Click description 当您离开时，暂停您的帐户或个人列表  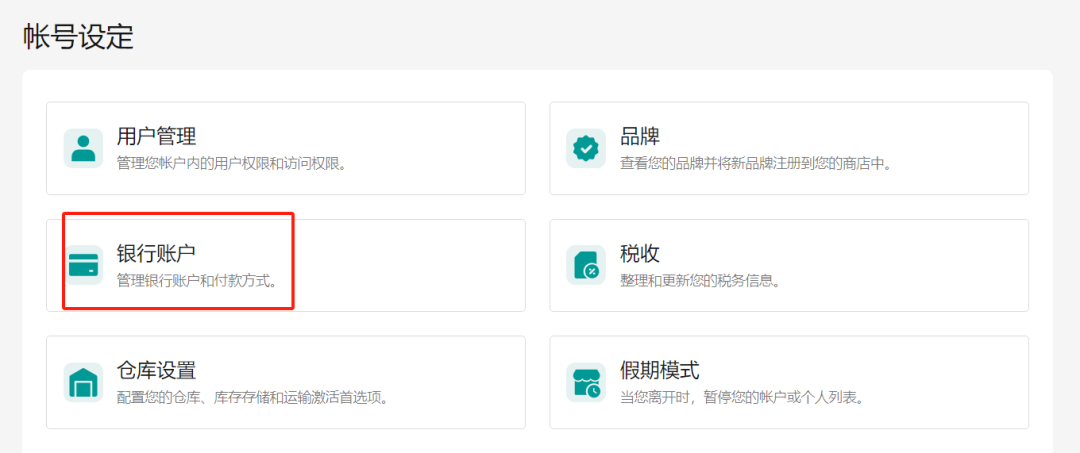click(x=741, y=397)
